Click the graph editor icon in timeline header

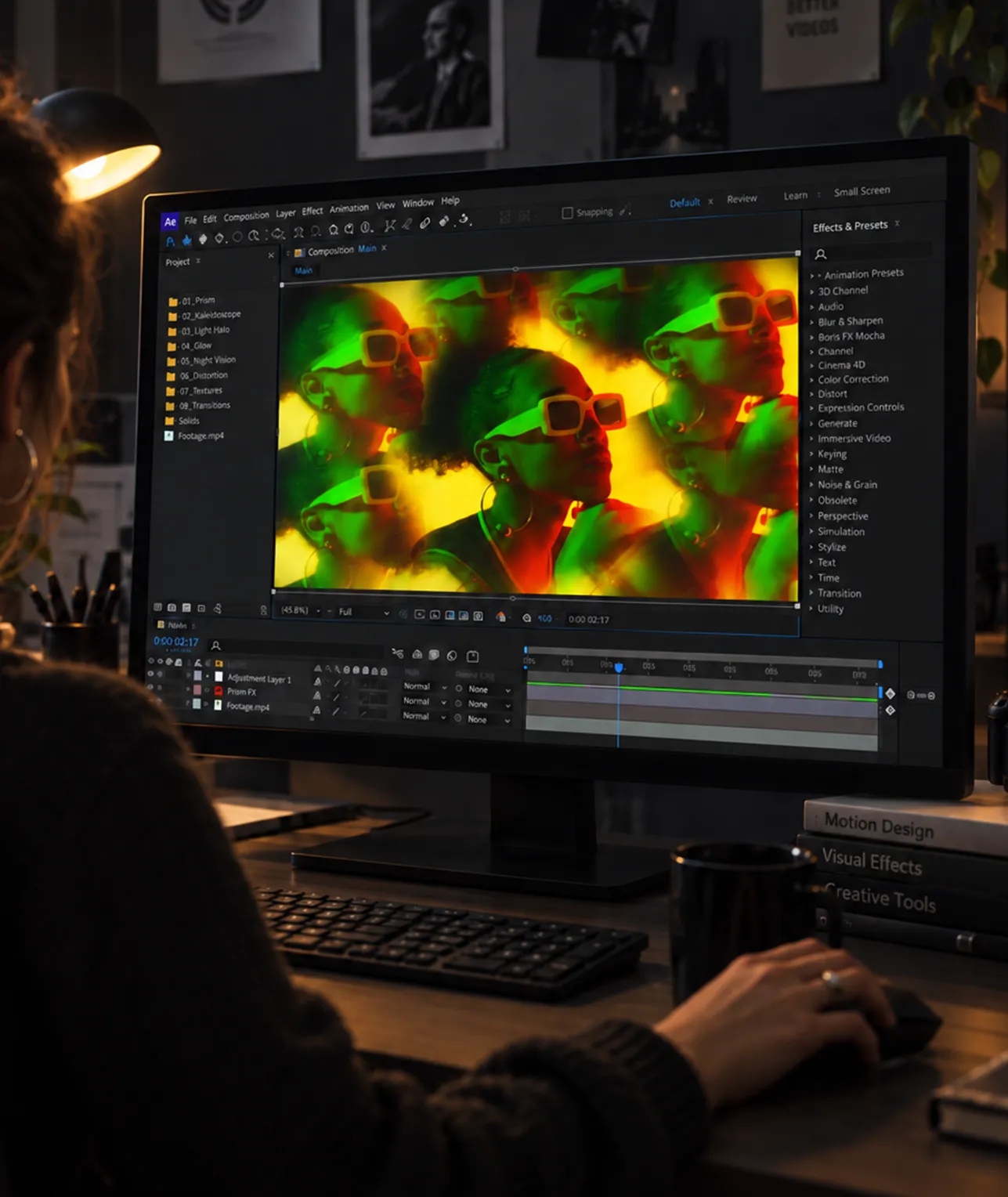[472, 656]
